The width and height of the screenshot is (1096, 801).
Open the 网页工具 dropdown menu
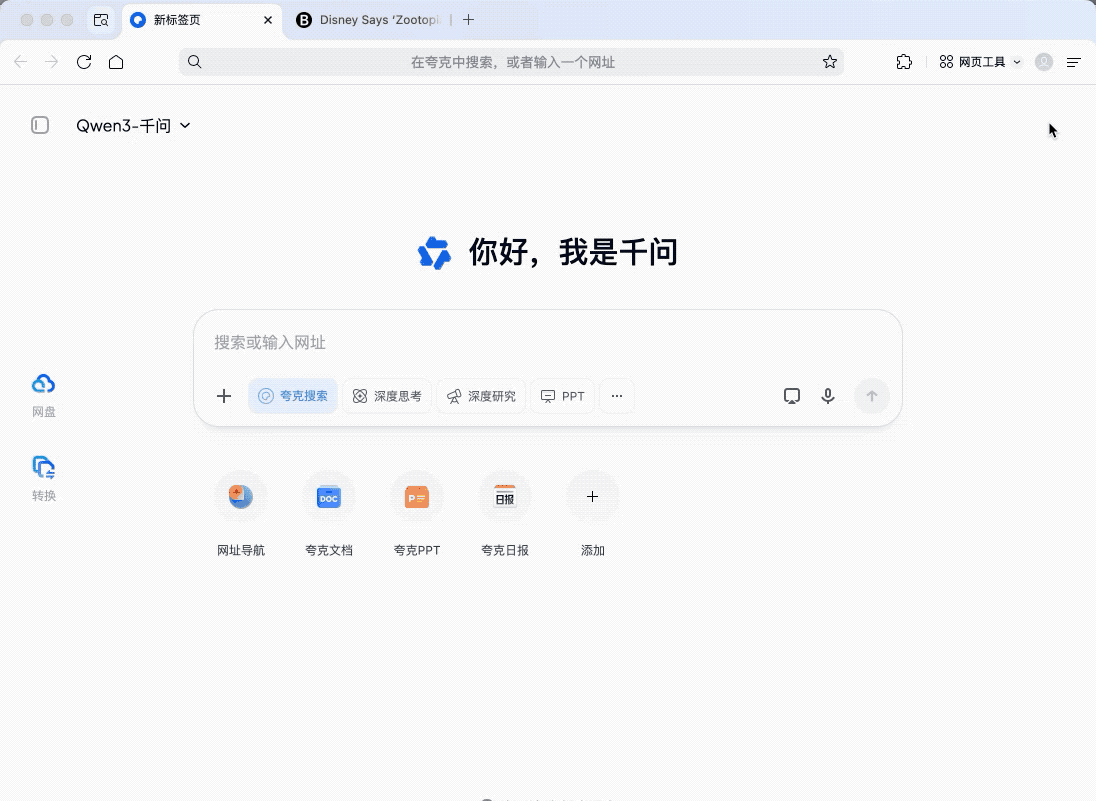980,62
